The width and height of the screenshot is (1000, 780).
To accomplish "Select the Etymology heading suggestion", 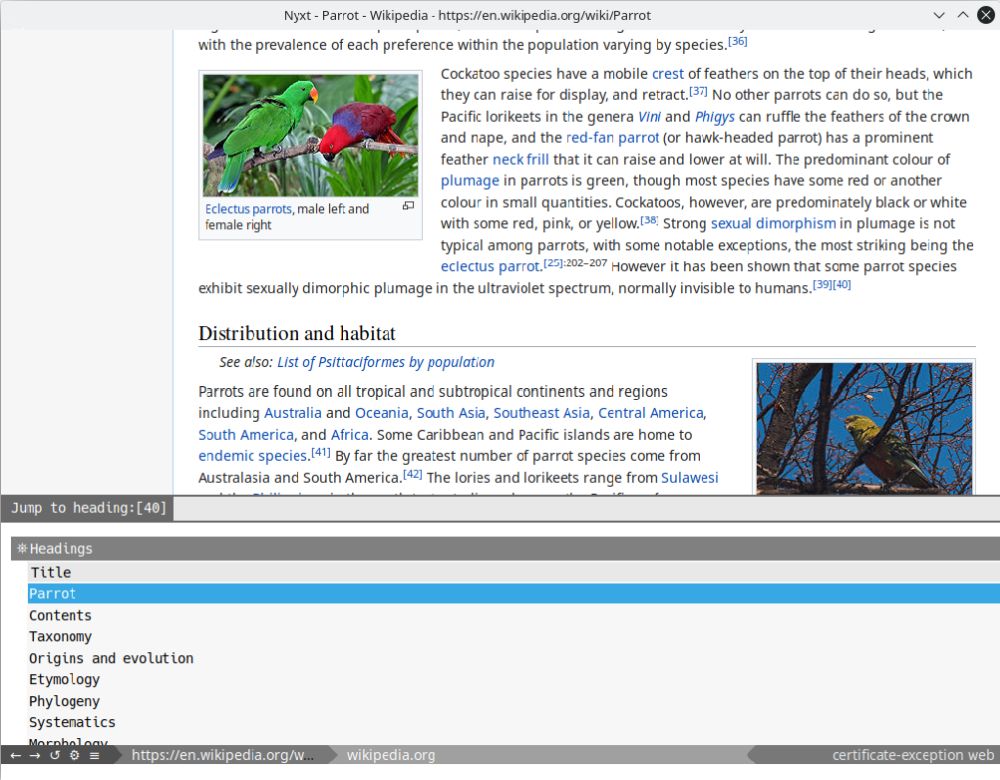I will (64, 679).
